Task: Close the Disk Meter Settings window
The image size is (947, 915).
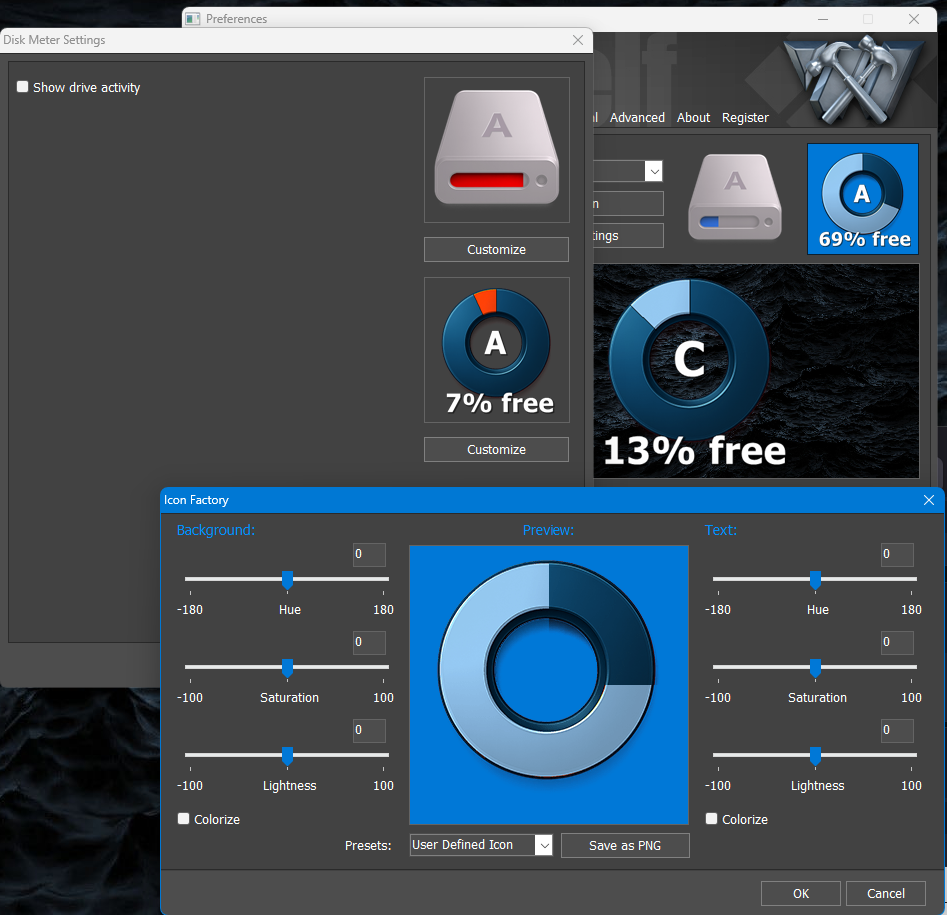Action: tap(577, 40)
